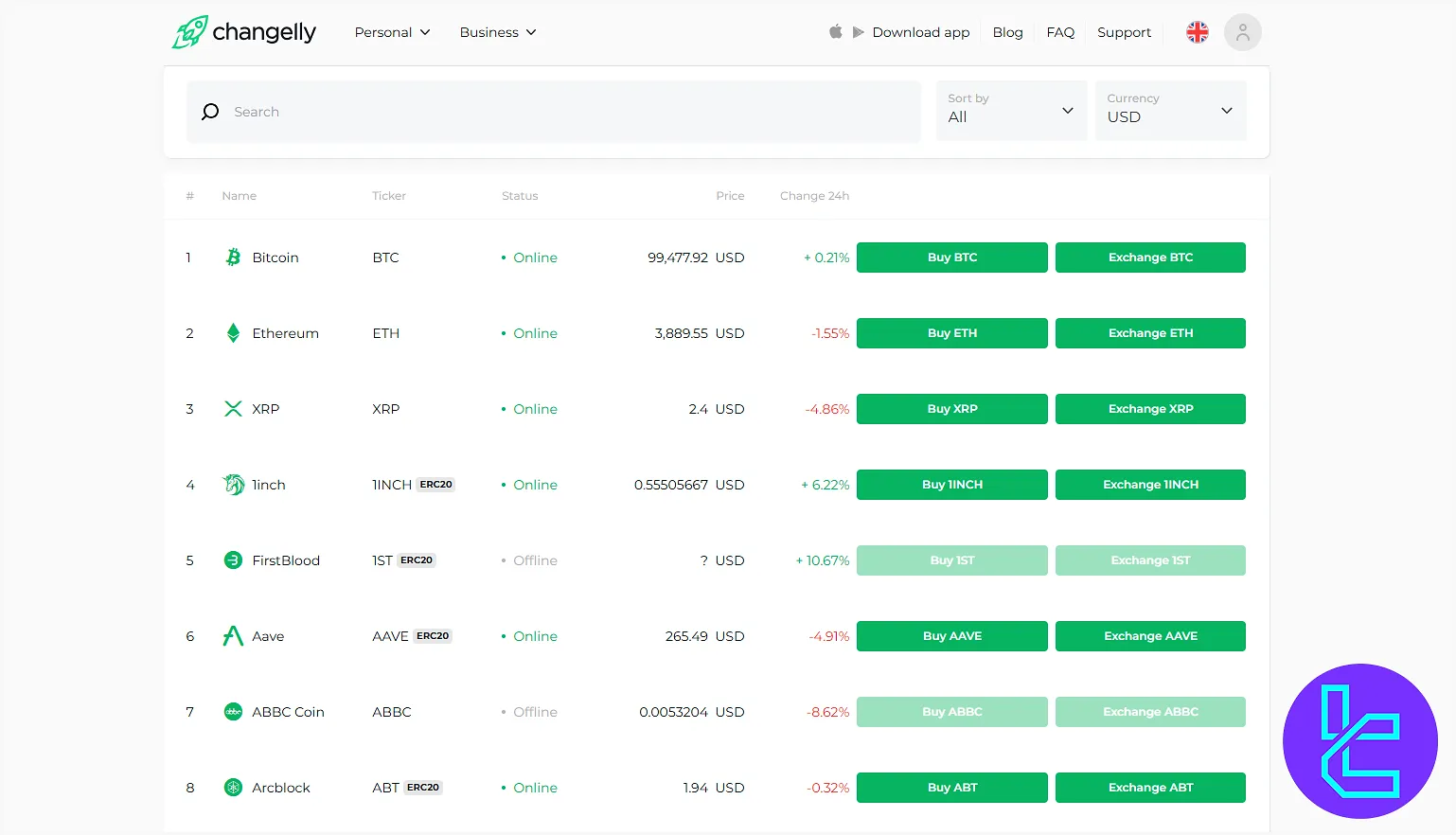
Task: Click the 99,477.92 USD price
Action: pyautogui.click(x=696, y=258)
